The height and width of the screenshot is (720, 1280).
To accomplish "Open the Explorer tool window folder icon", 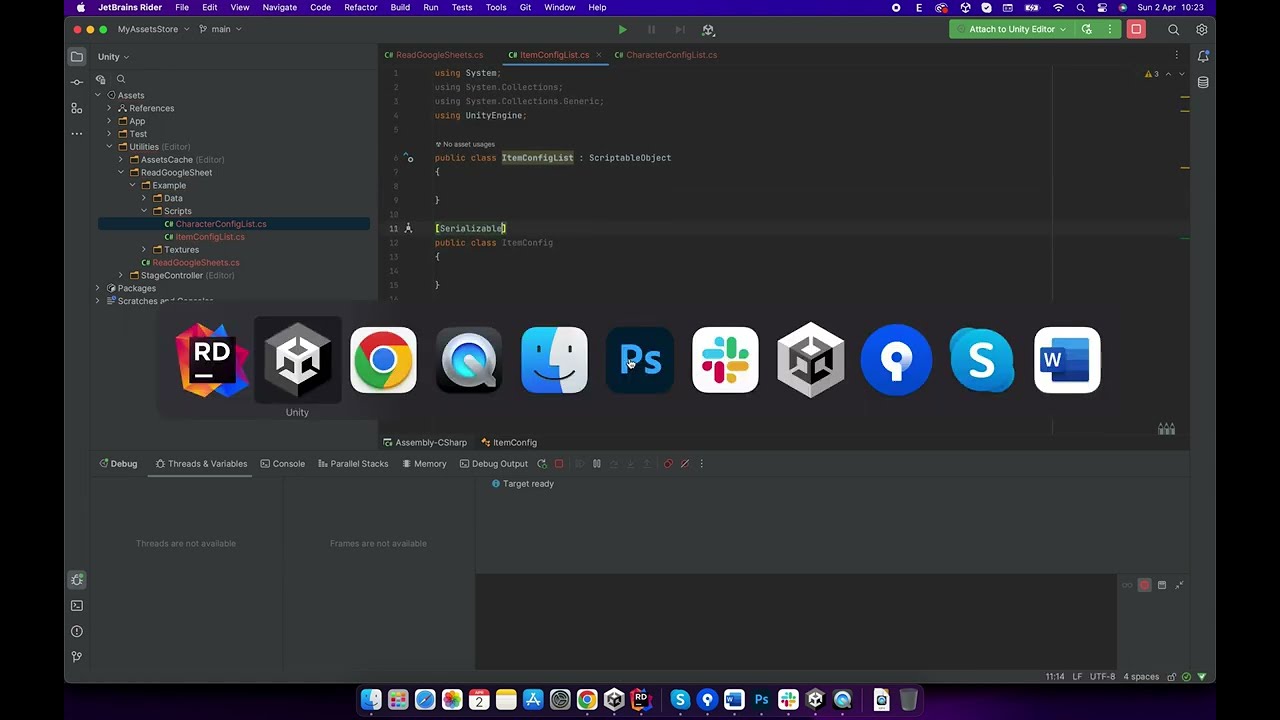I will point(77,57).
